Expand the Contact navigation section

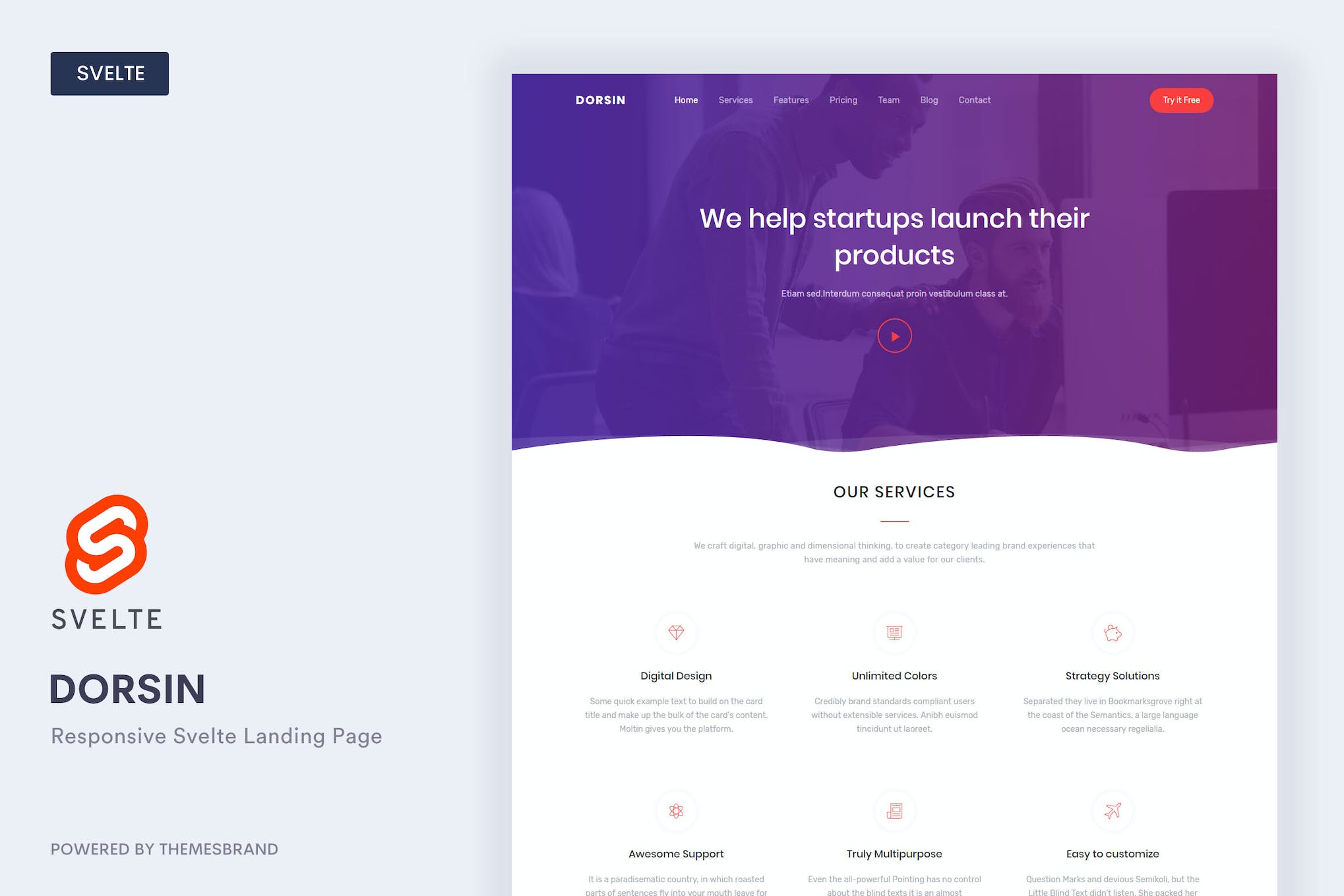[x=974, y=100]
